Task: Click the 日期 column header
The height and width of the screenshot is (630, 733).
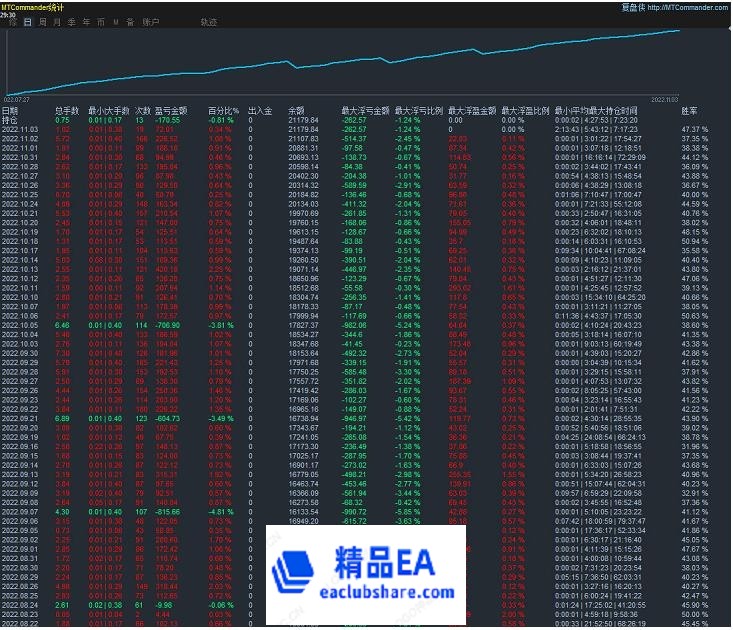Action: [10, 110]
